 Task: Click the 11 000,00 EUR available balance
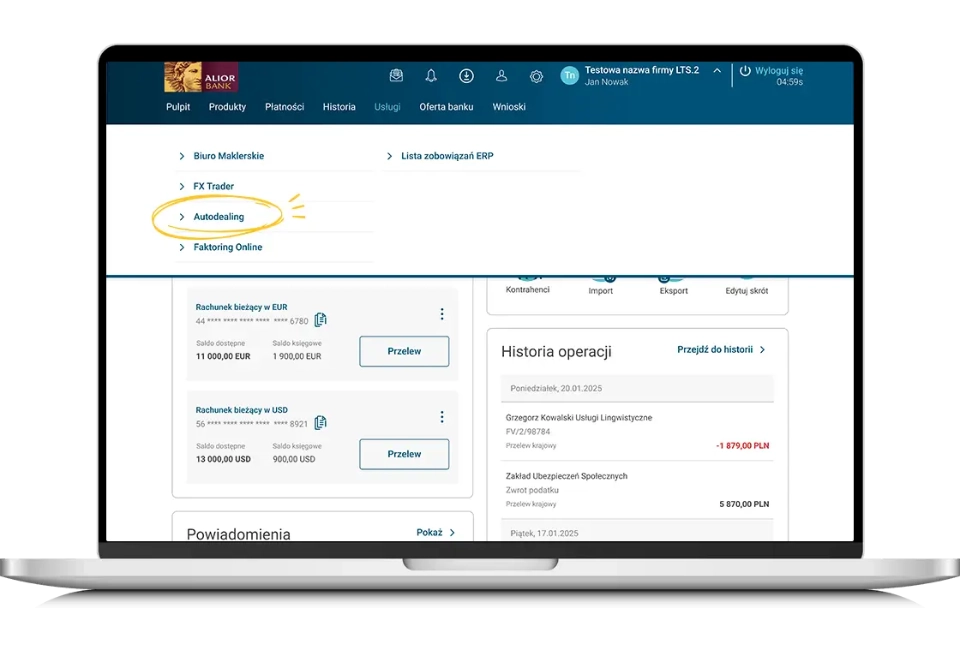(x=223, y=356)
